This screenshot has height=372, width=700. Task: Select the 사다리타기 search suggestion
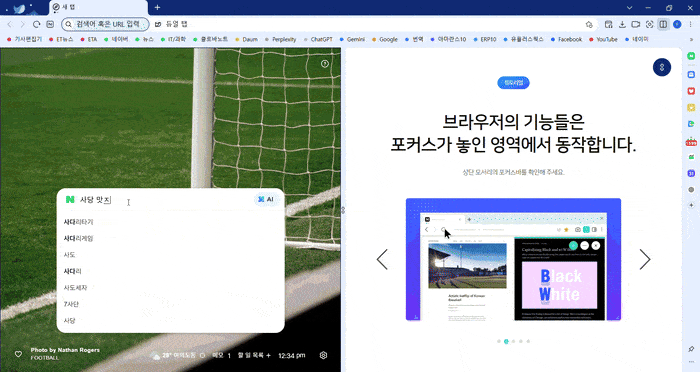[79, 222]
